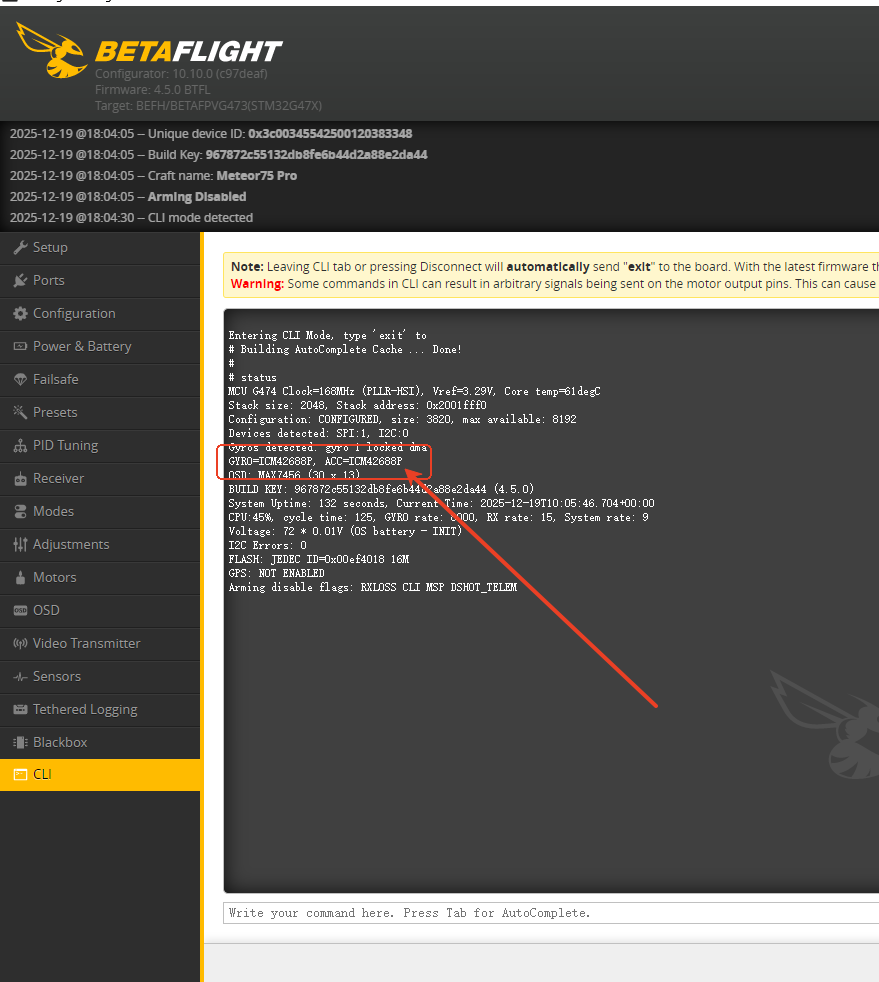Click the 'Arming Disabled' log entry
The width and height of the screenshot is (879, 982).
pos(128,197)
